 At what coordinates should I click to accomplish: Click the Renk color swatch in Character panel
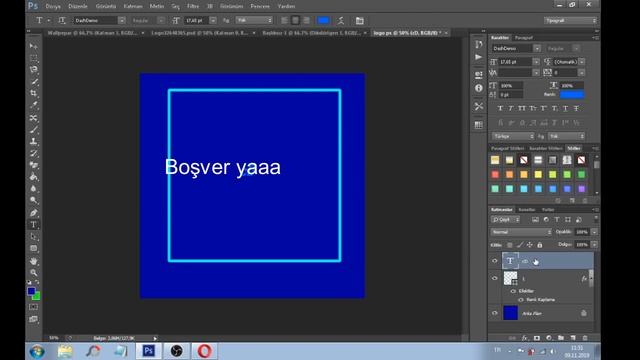[572, 95]
